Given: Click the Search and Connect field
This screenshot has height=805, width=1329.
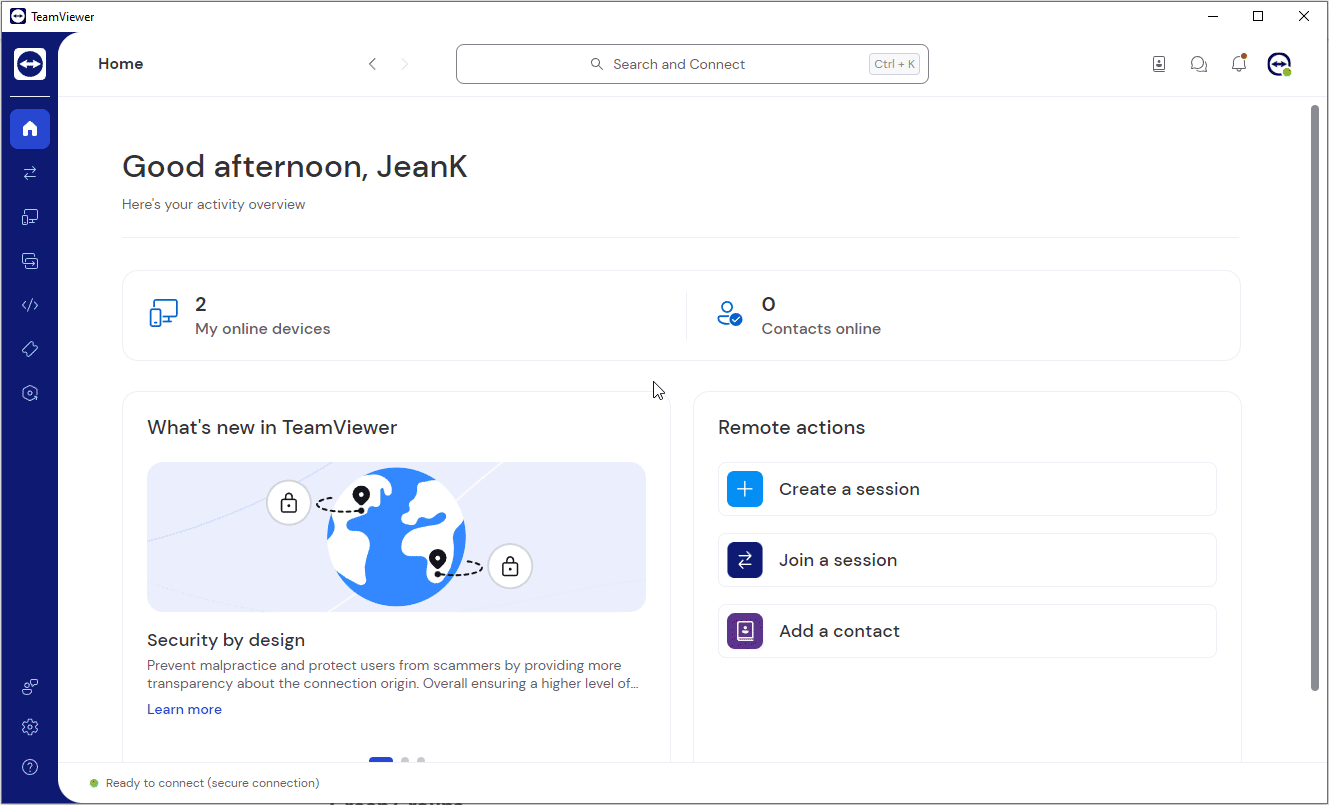Looking at the screenshot, I should click(x=692, y=63).
